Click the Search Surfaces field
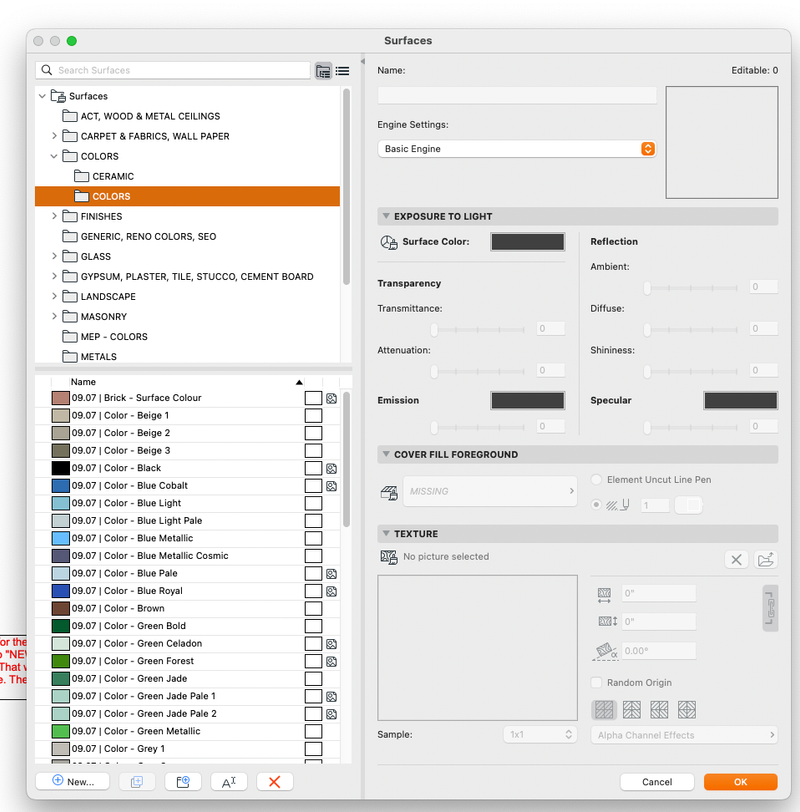The height and width of the screenshot is (812, 800). pyautogui.click(x=173, y=70)
